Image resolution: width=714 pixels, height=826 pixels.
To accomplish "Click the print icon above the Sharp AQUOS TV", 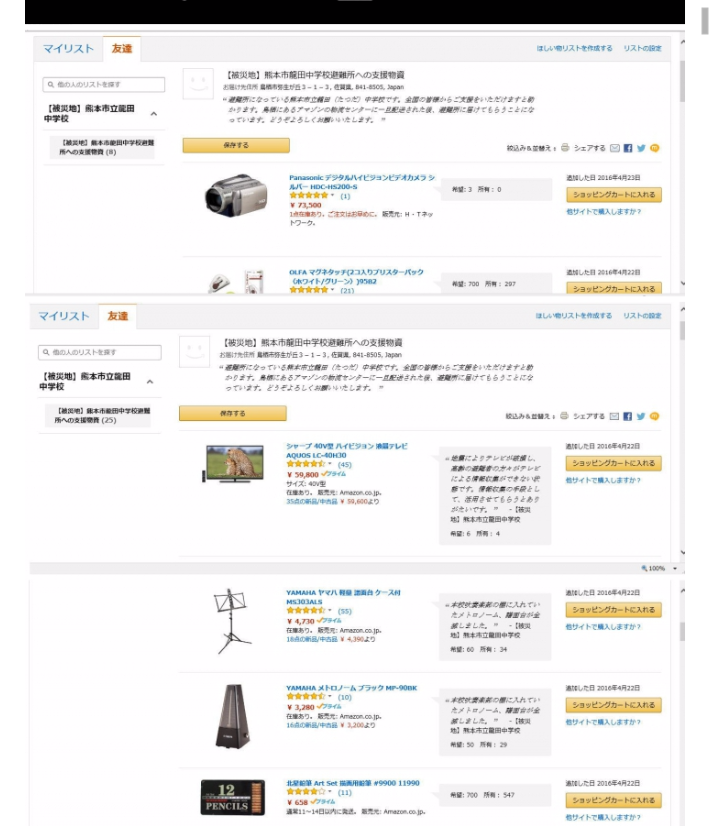I will point(564,416).
